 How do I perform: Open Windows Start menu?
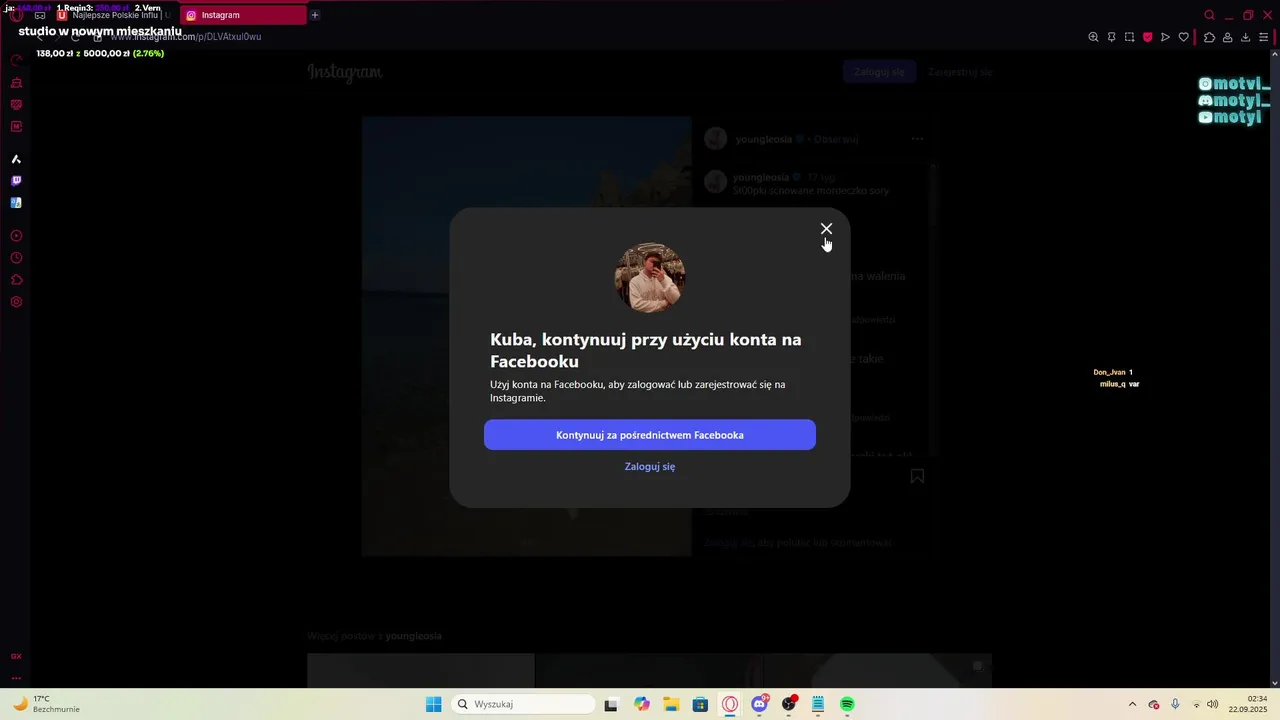pos(433,704)
